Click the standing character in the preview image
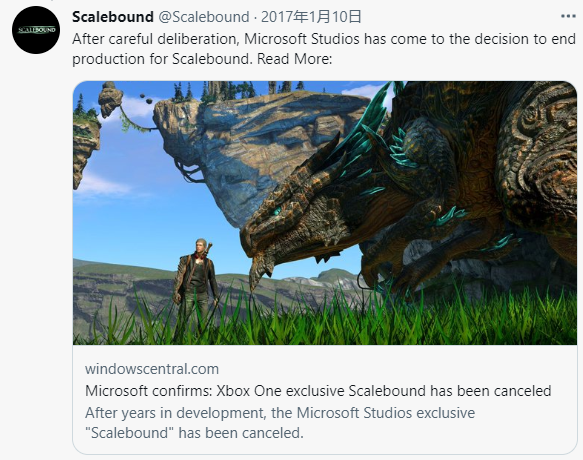Viewport: 583px width, 460px height. (196, 284)
